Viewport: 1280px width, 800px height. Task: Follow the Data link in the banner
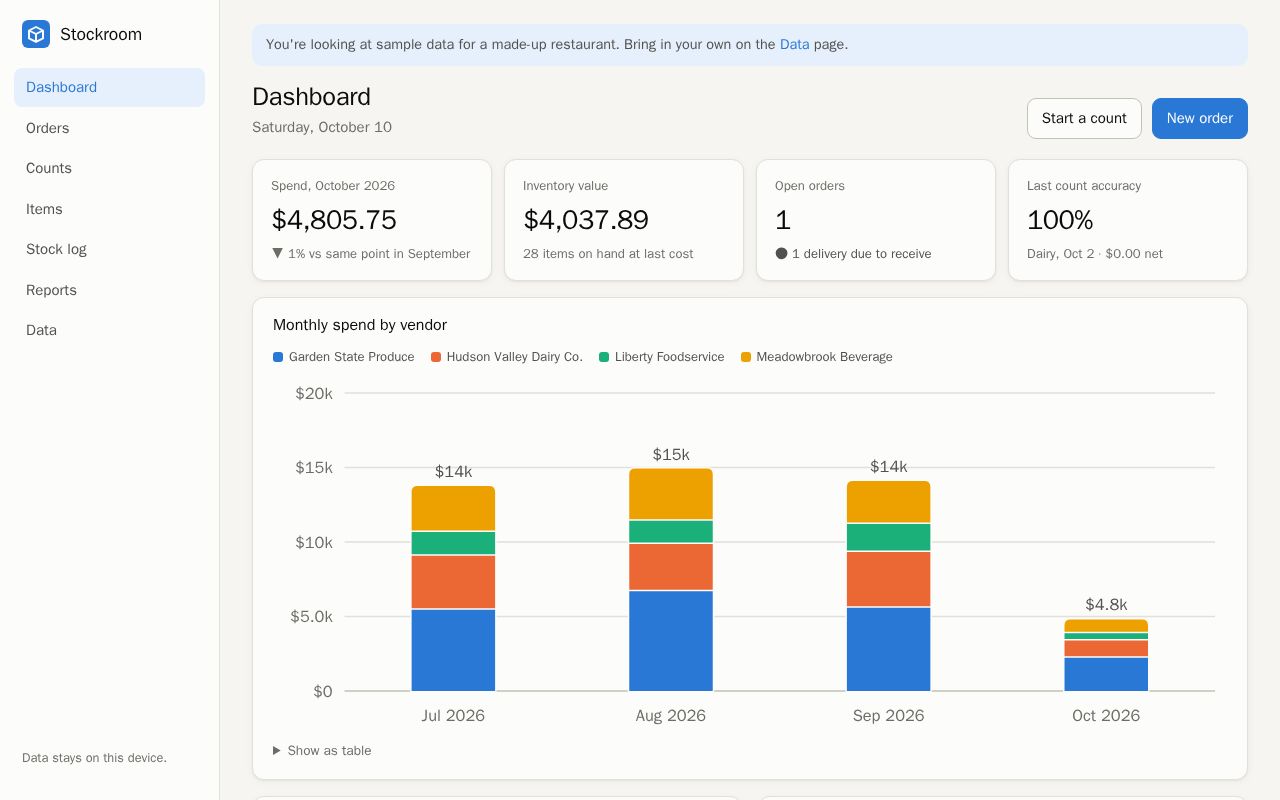[x=794, y=44]
